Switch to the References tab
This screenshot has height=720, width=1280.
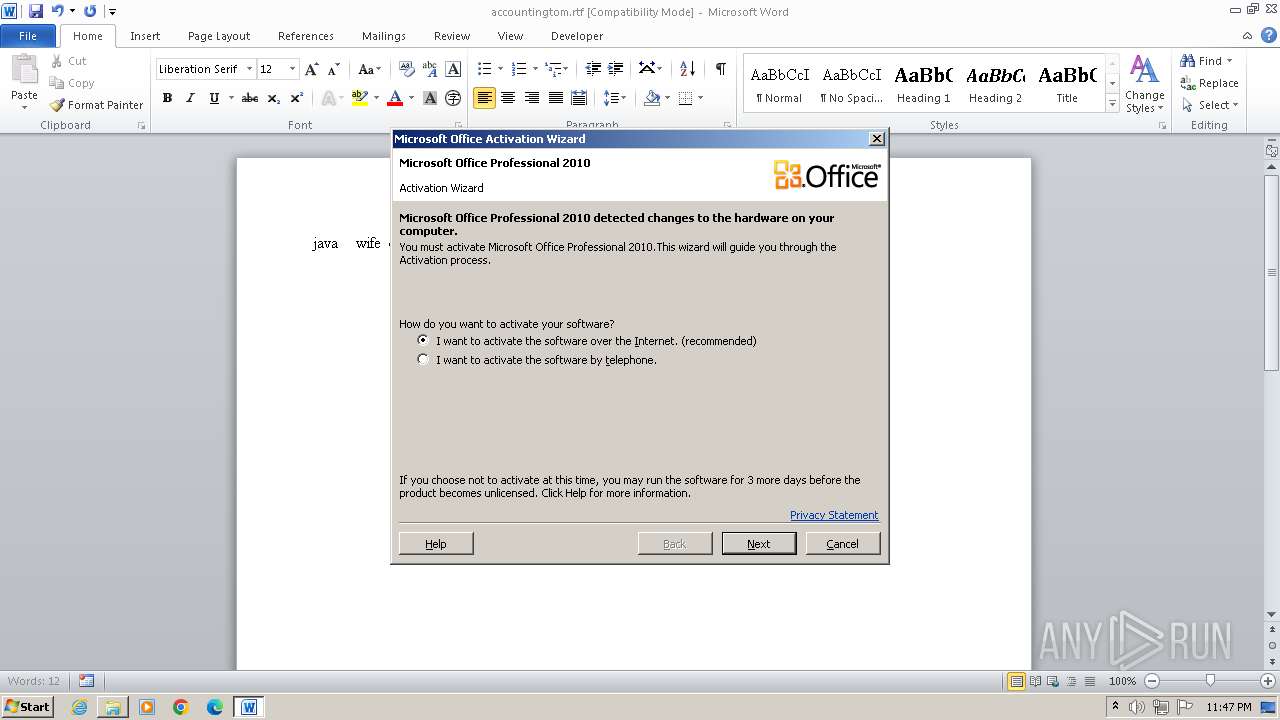tap(306, 36)
